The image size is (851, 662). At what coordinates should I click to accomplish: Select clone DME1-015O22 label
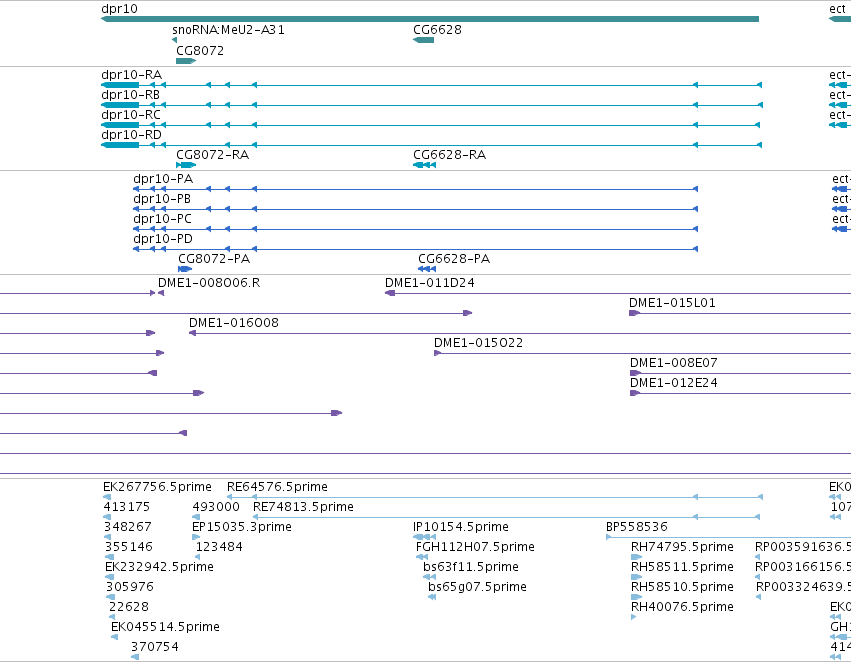click(x=479, y=343)
